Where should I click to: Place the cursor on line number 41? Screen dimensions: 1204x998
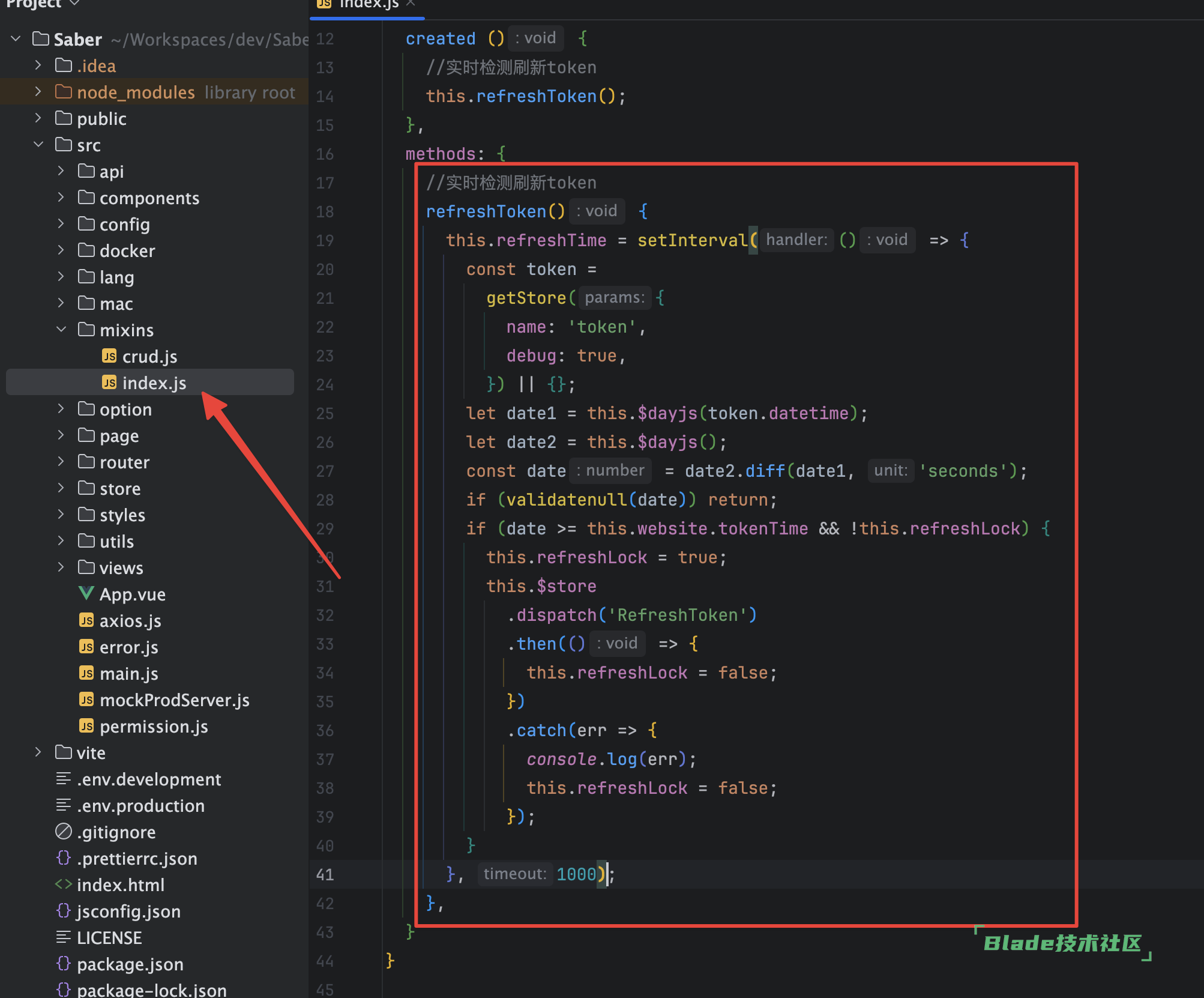(x=325, y=874)
